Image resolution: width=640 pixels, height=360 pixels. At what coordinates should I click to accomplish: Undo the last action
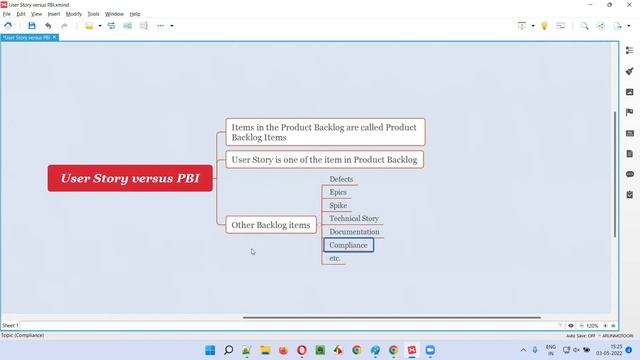(x=48, y=26)
